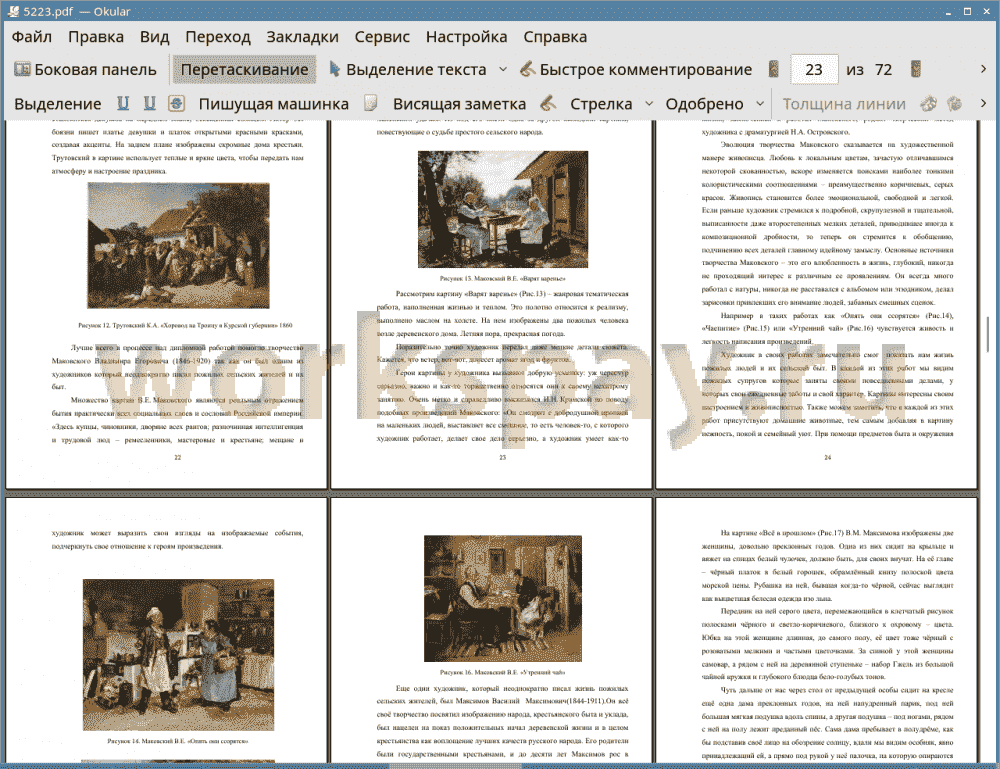Select the first underline annotation icon

(123, 103)
